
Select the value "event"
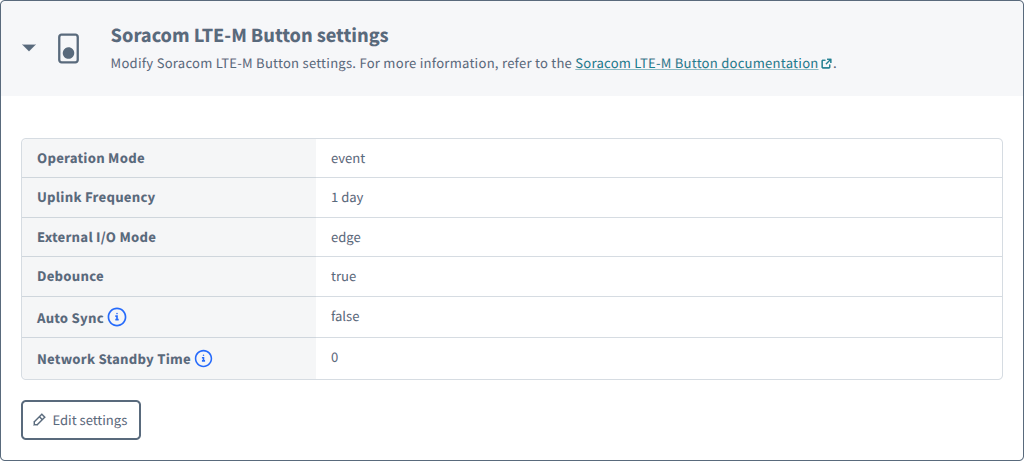[x=348, y=158]
